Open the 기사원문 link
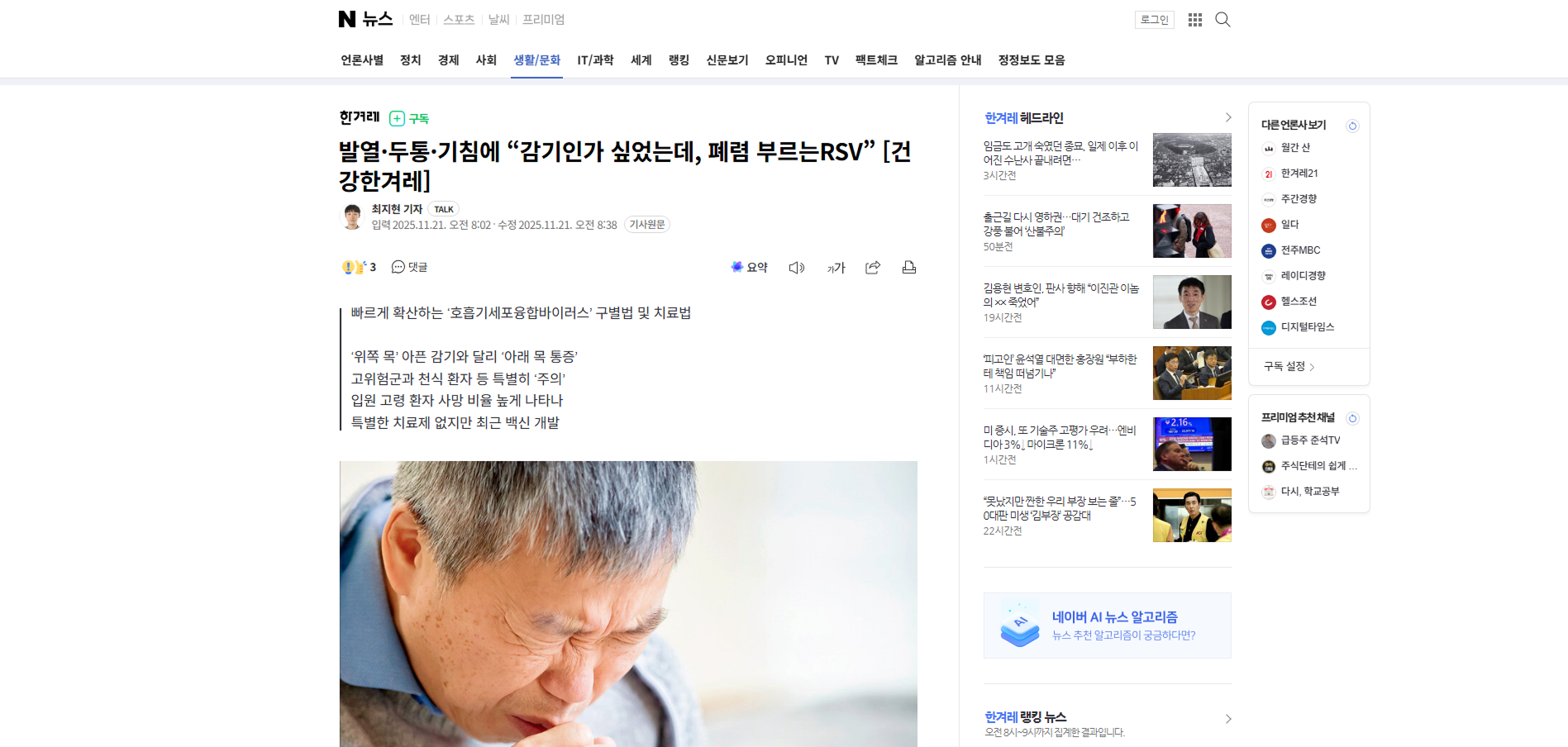Image resolution: width=1568 pixels, height=747 pixels. [x=647, y=225]
